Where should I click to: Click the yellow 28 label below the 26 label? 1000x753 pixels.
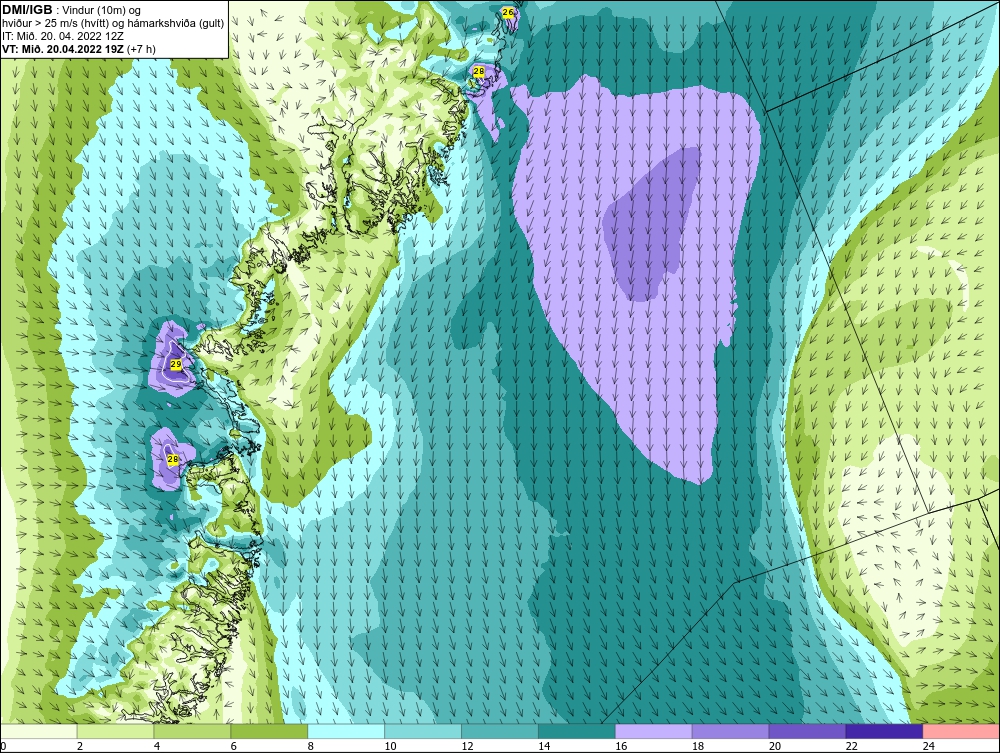click(x=478, y=72)
